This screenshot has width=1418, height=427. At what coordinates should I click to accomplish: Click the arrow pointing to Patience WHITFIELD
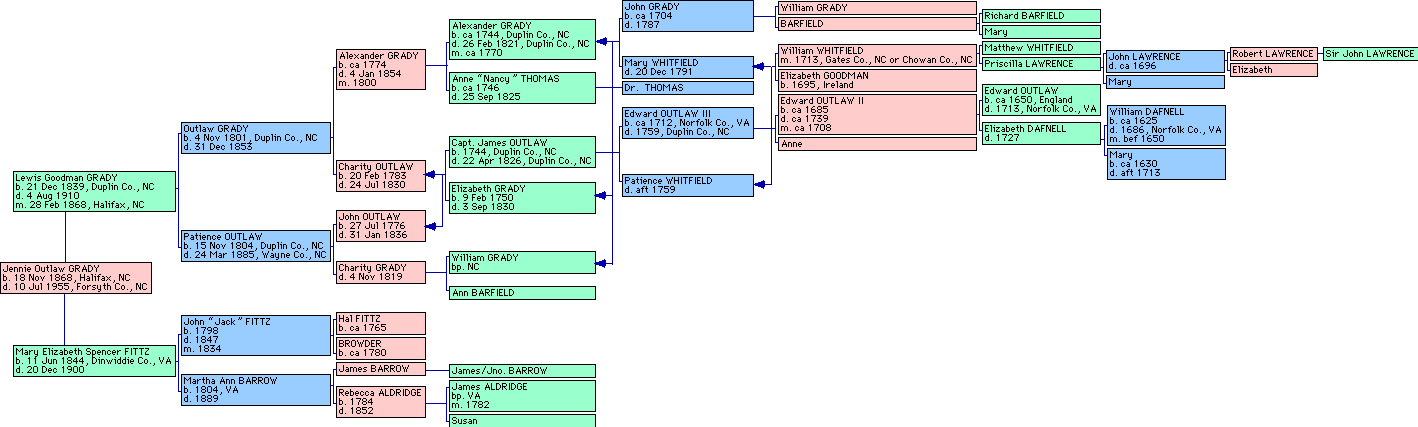pos(761,184)
